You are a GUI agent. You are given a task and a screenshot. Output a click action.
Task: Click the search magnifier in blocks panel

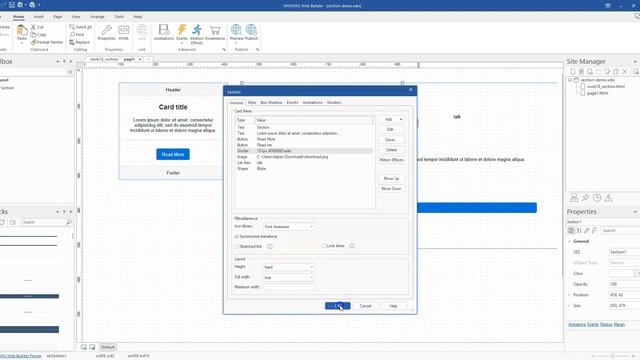[69, 222]
